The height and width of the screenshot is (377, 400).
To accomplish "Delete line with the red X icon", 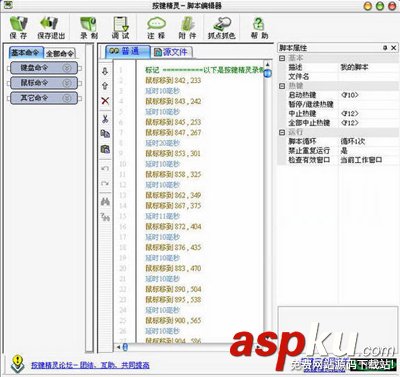I will point(105,100).
